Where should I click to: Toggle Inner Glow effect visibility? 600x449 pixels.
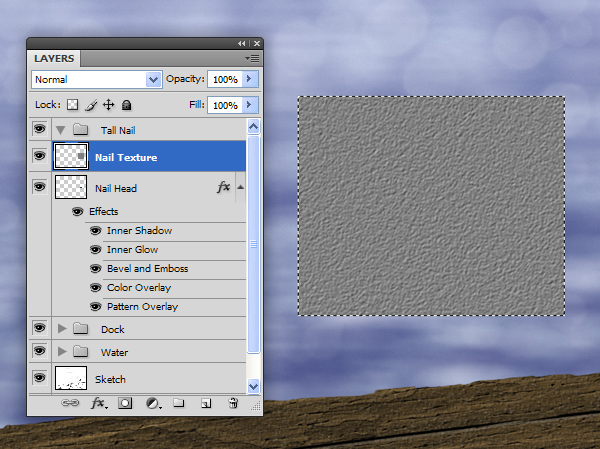click(96, 250)
